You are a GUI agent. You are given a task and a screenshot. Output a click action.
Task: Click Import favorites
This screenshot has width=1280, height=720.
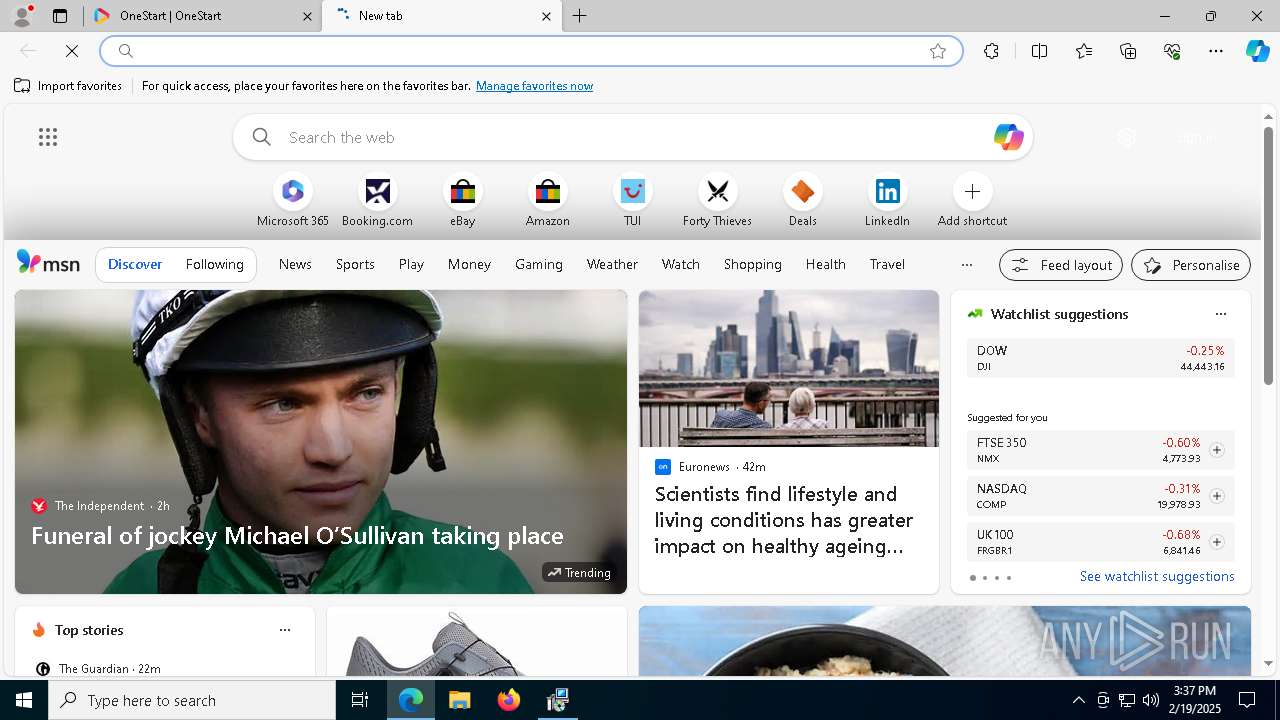point(68,86)
